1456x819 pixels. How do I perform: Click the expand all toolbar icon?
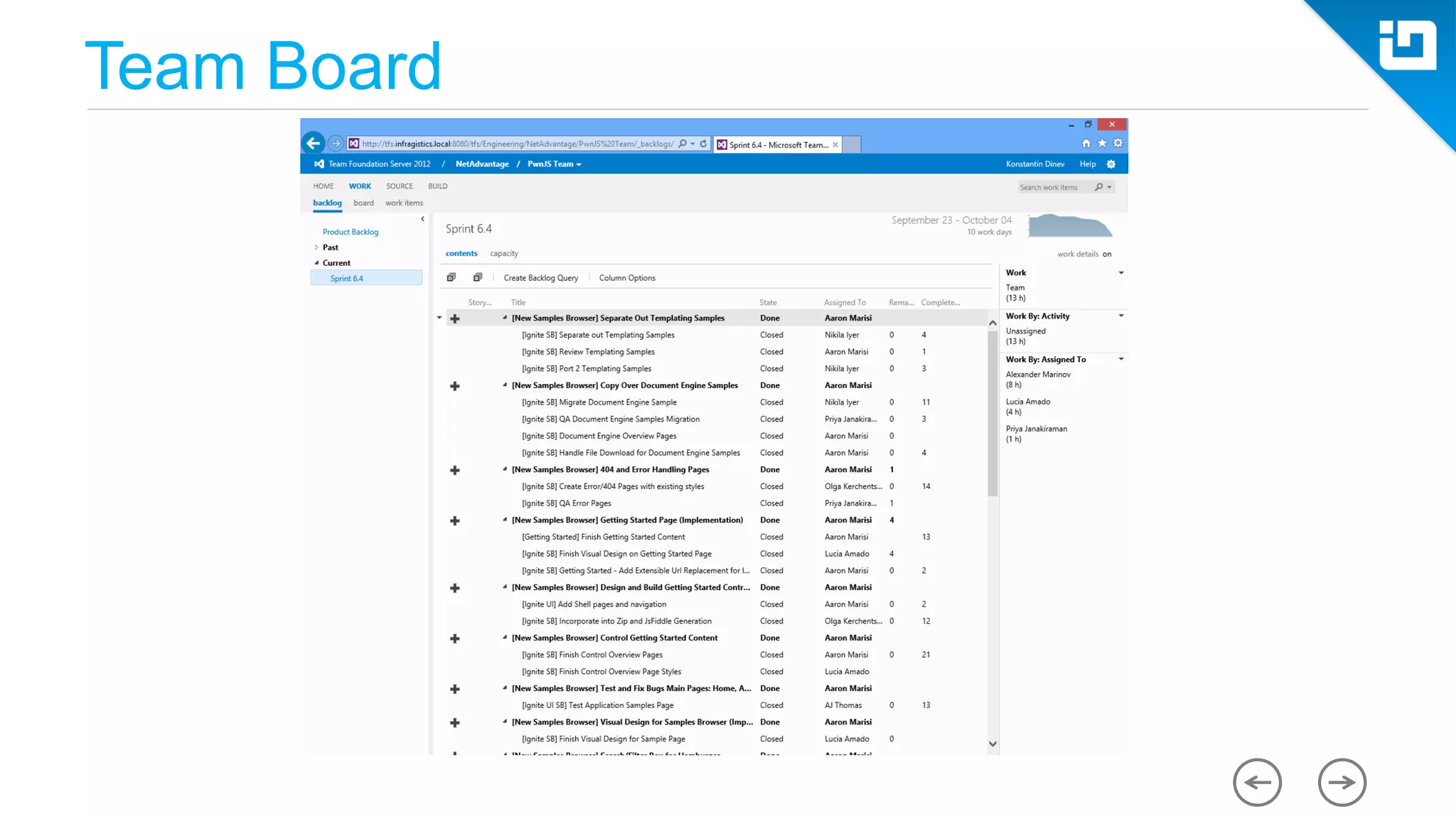tap(451, 277)
